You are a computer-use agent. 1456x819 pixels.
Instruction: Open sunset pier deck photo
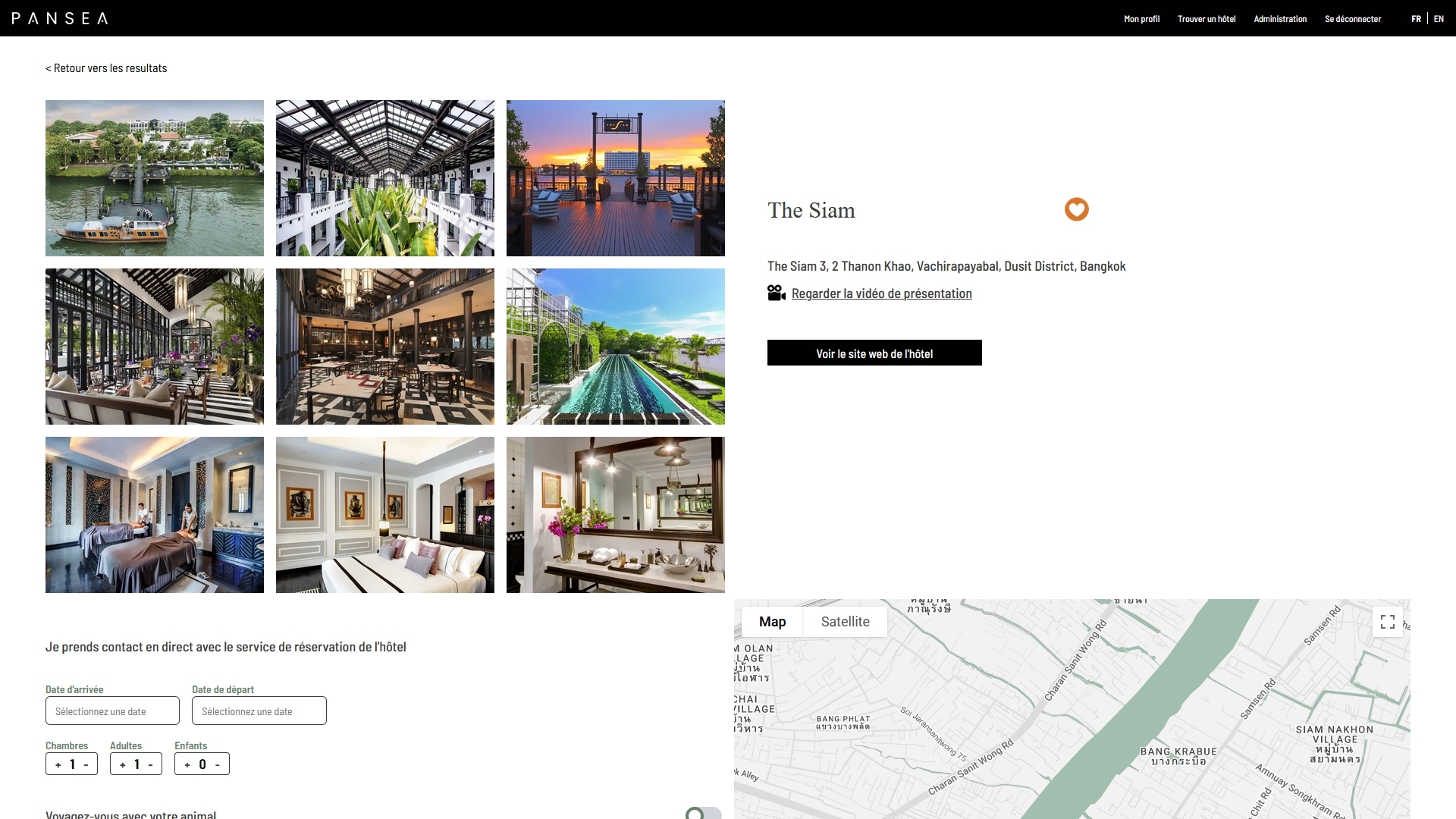click(616, 178)
